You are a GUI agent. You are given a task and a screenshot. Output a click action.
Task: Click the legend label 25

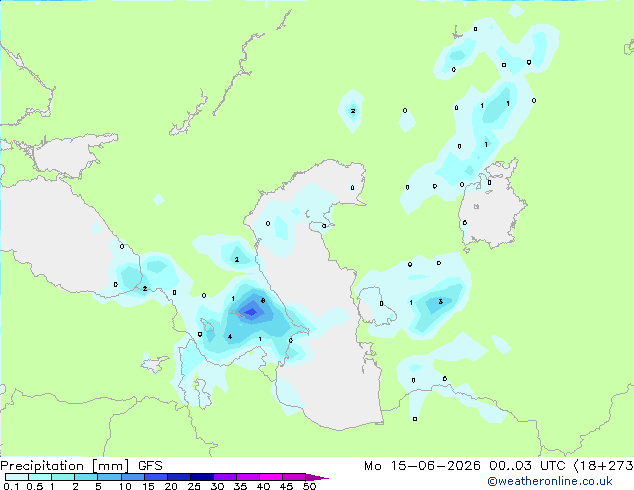pyautogui.click(x=194, y=486)
